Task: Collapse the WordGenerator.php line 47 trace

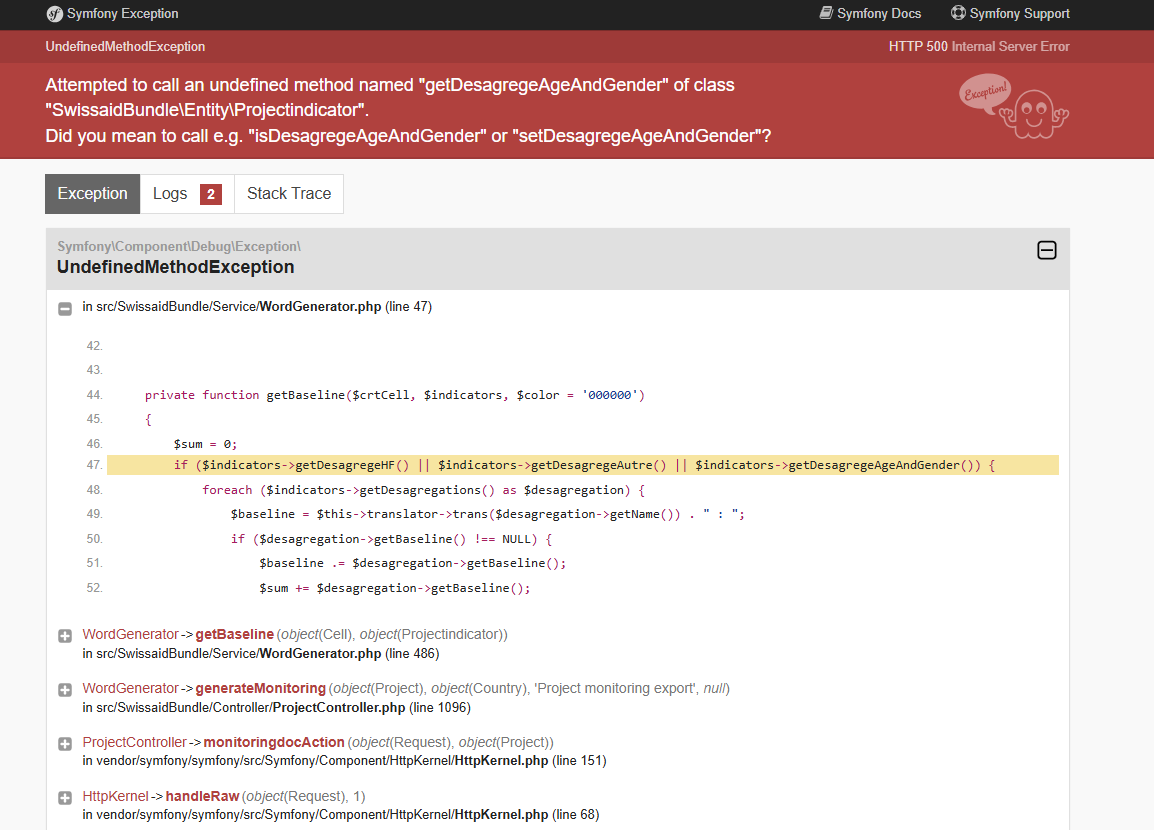Action: (x=65, y=309)
